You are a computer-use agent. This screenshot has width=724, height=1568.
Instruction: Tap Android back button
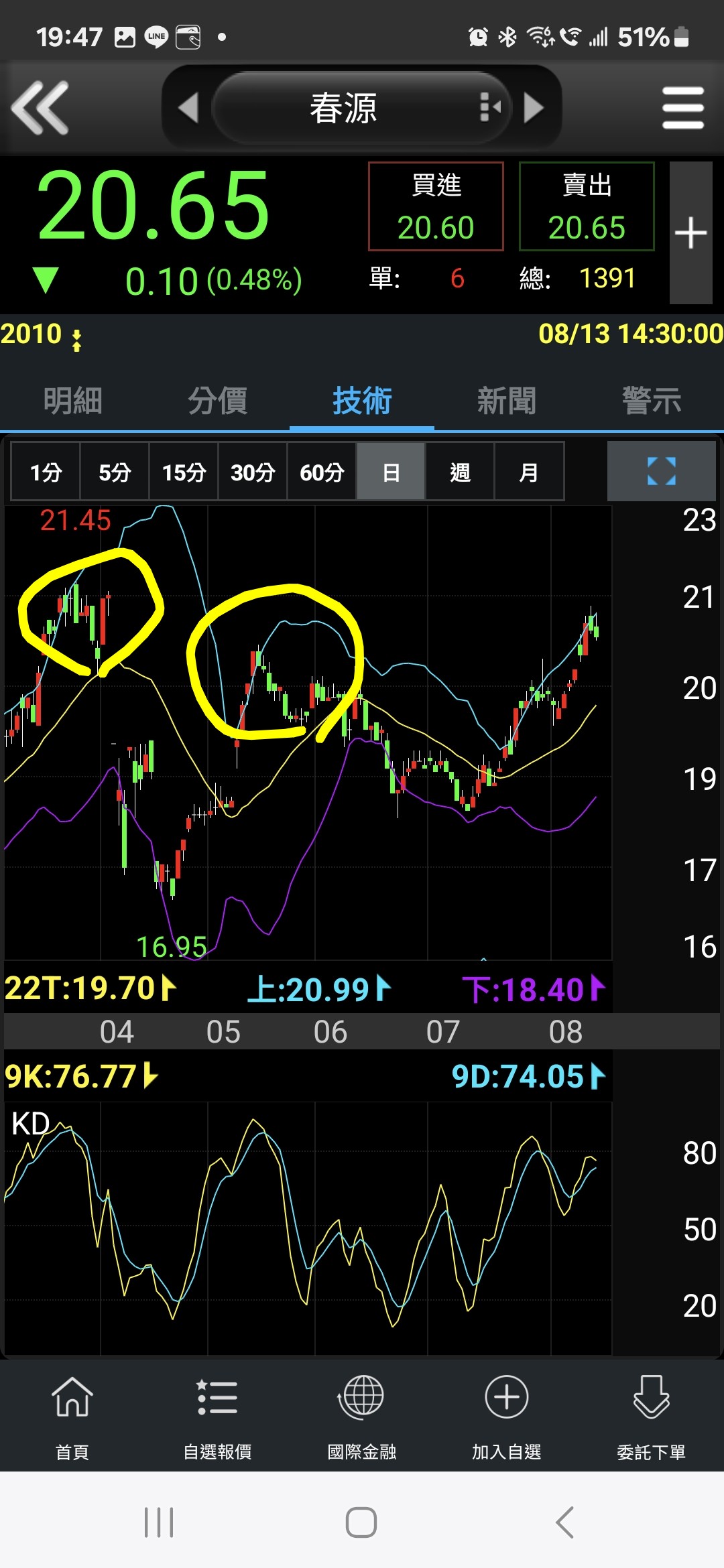coord(564,1522)
